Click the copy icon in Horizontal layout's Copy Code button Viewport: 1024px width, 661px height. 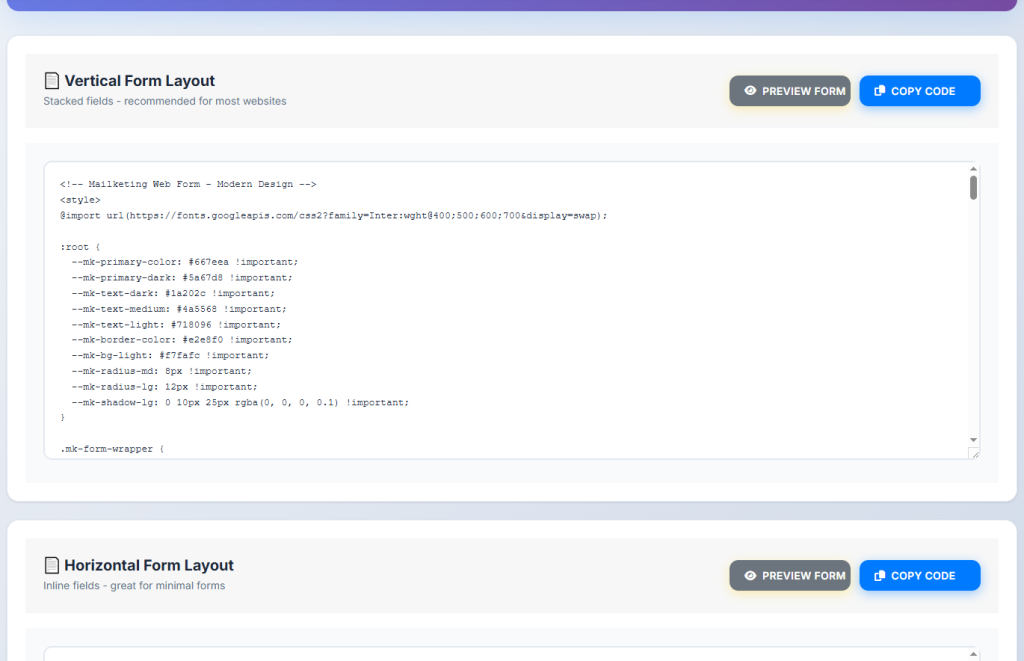pyautogui.click(x=879, y=576)
